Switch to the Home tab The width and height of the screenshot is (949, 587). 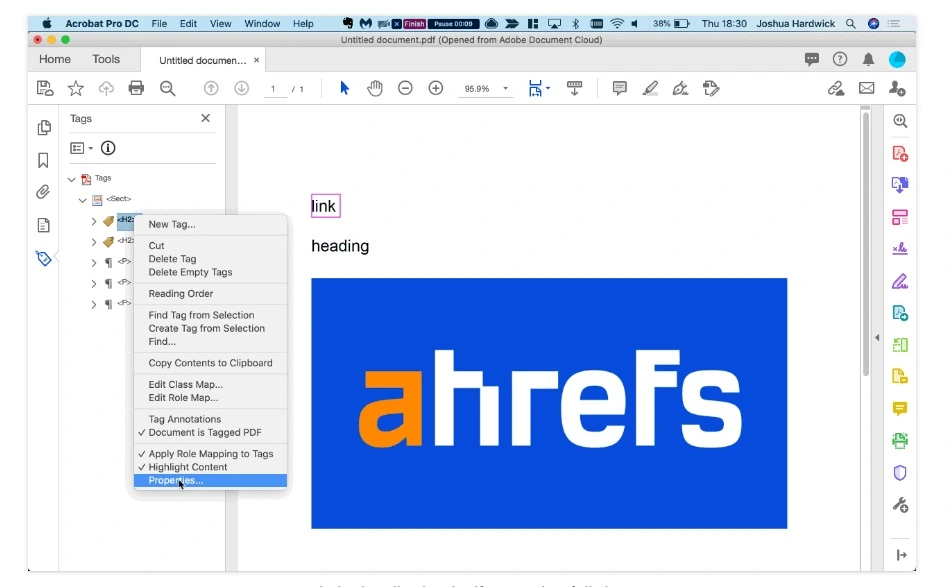(54, 59)
